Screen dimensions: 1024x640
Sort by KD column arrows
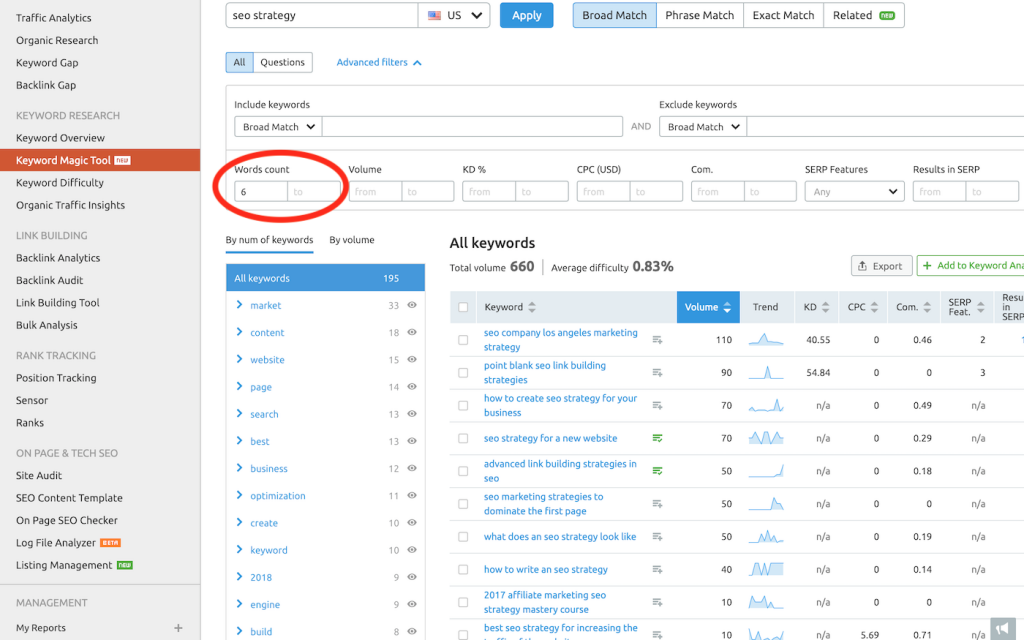pyautogui.click(x=825, y=307)
